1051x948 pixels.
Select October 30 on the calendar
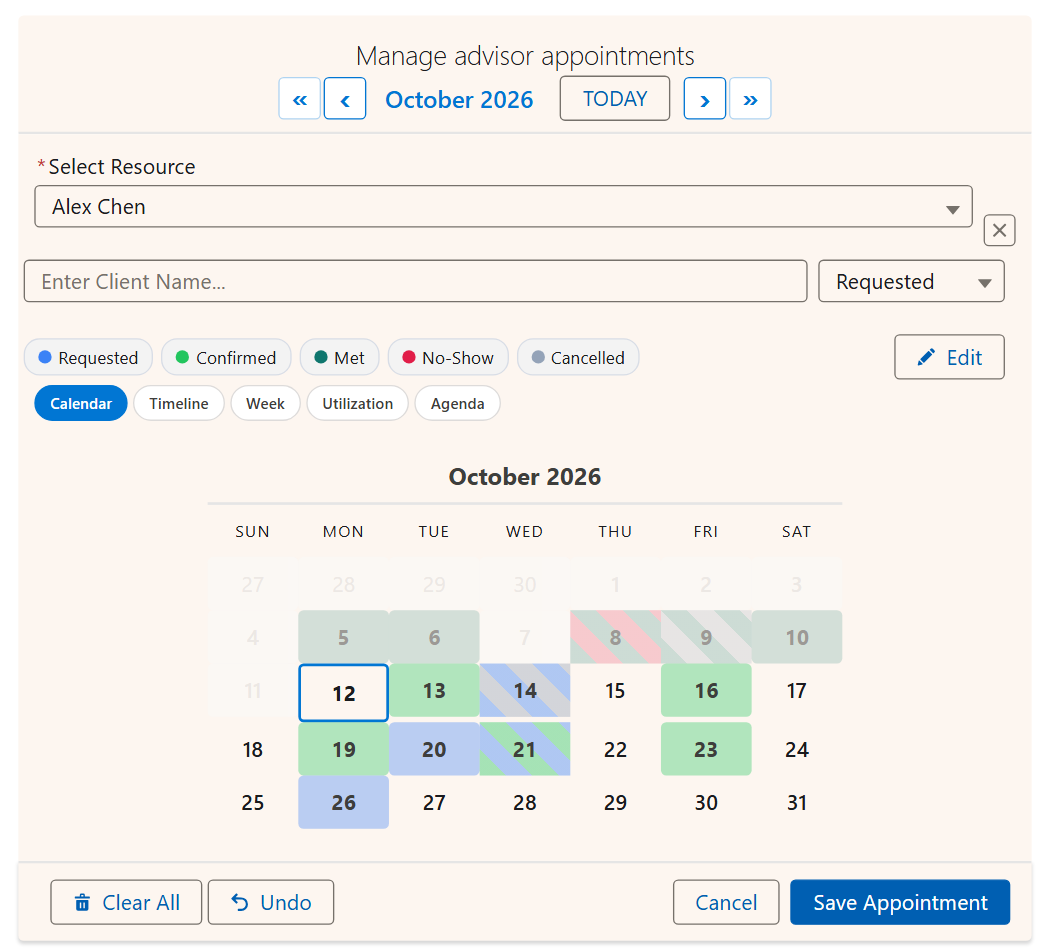point(706,802)
